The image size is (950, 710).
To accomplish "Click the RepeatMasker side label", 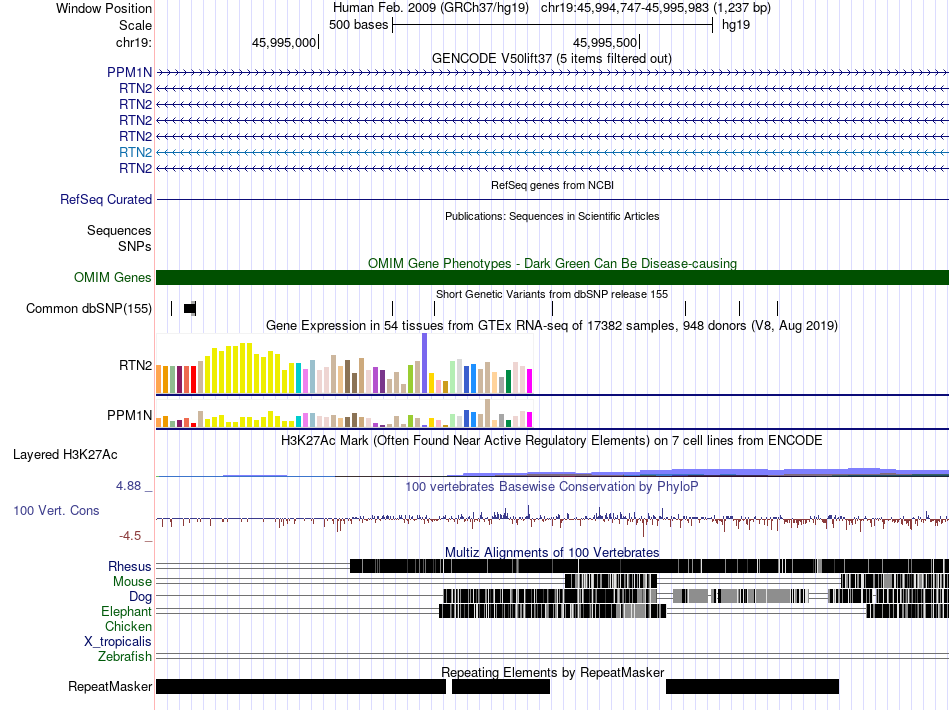I will [110, 686].
